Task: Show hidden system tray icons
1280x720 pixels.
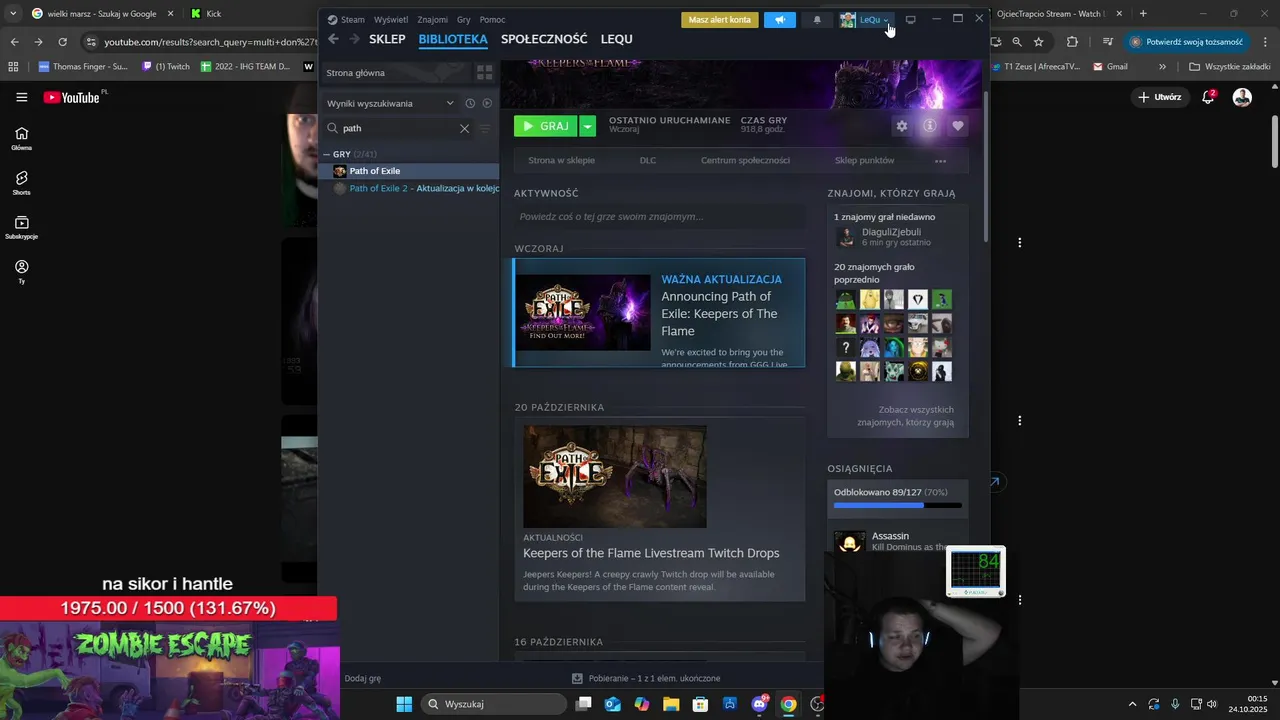Action: coord(1132,704)
